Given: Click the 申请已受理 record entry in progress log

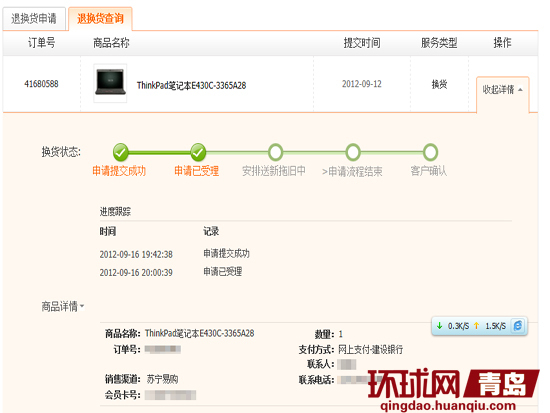Looking at the screenshot, I should [x=222, y=272].
